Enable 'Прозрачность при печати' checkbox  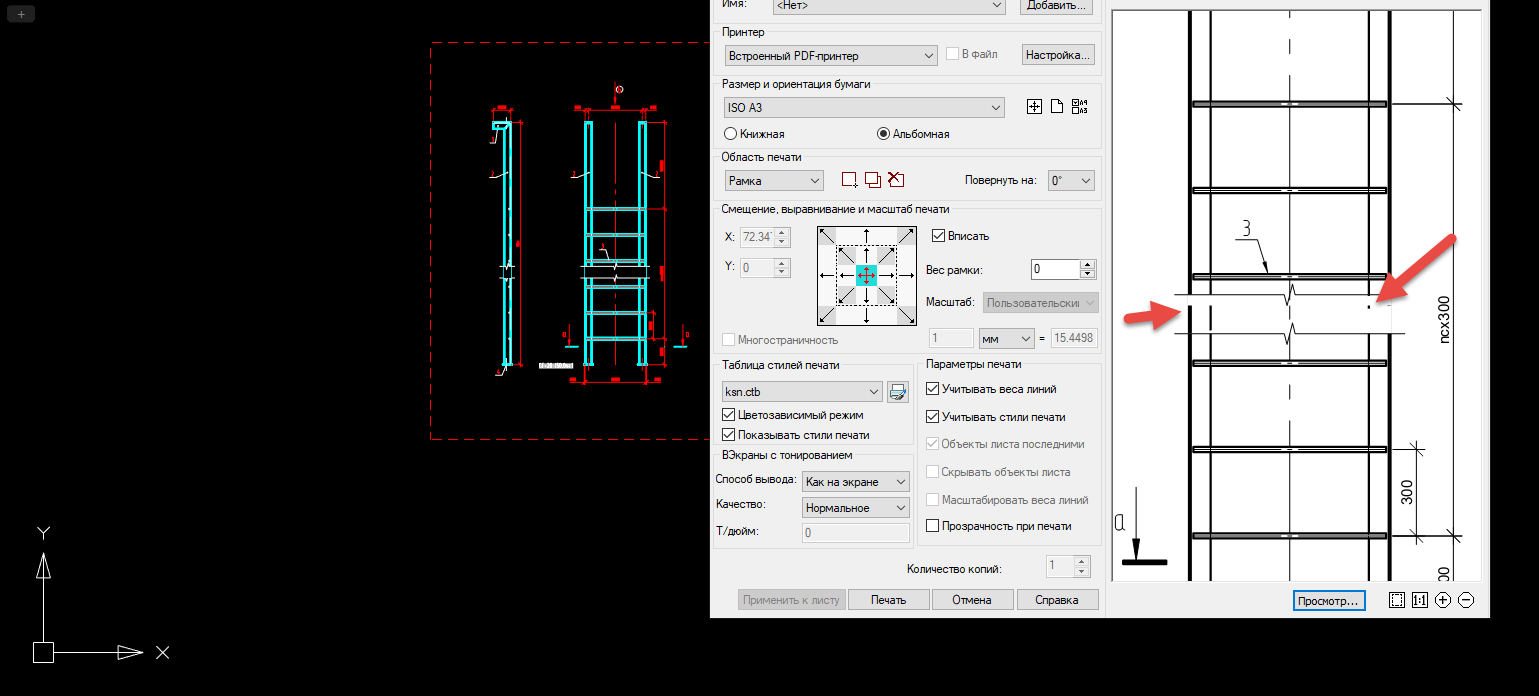pos(933,526)
